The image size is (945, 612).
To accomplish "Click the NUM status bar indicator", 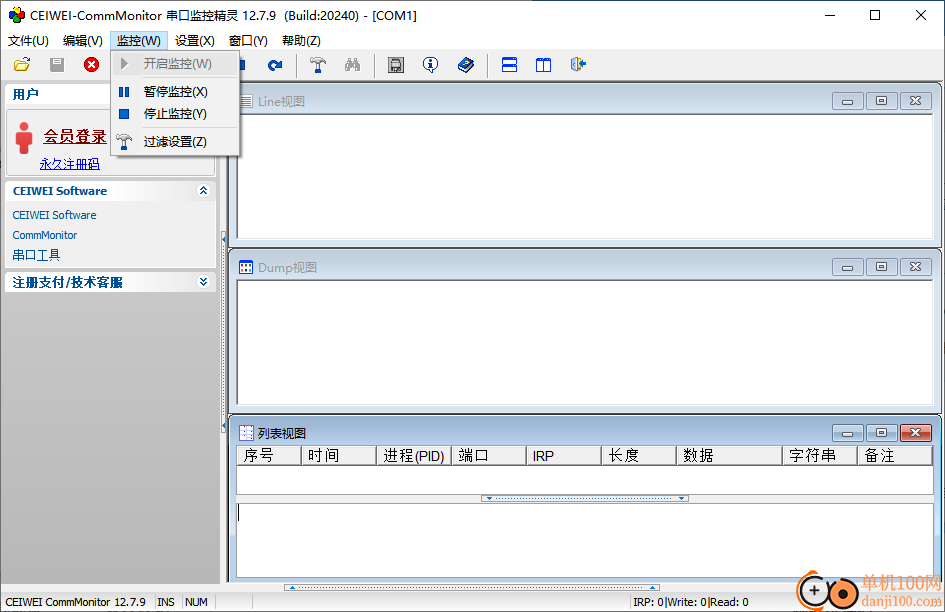I will [x=196, y=602].
